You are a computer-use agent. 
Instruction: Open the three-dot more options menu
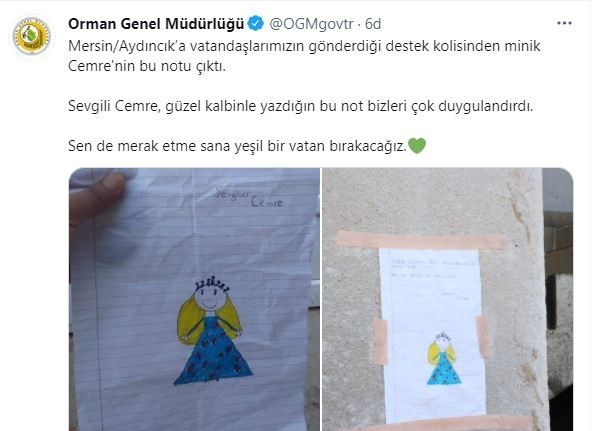(x=564, y=23)
